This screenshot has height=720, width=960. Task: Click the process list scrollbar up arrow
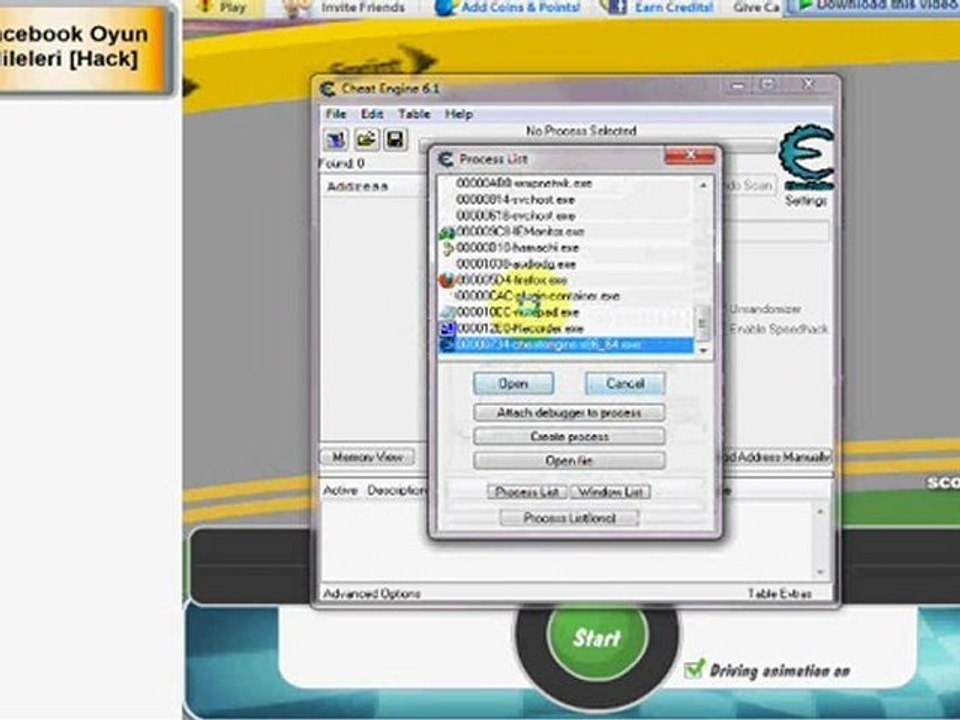click(x=703, y=185)
